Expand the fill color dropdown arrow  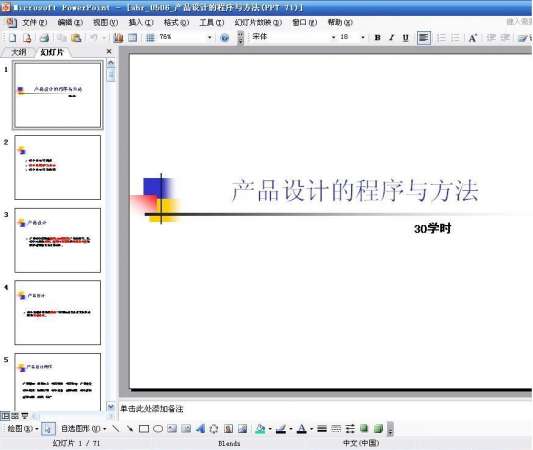pos(270,429)
